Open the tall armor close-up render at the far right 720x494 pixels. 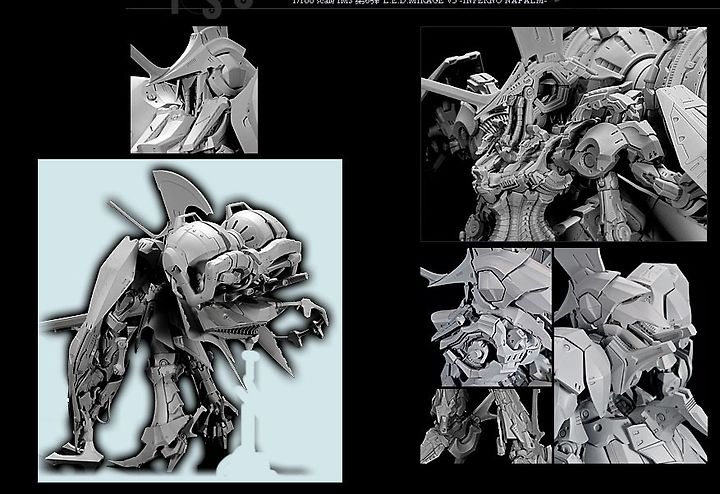[x=630, y=356]
